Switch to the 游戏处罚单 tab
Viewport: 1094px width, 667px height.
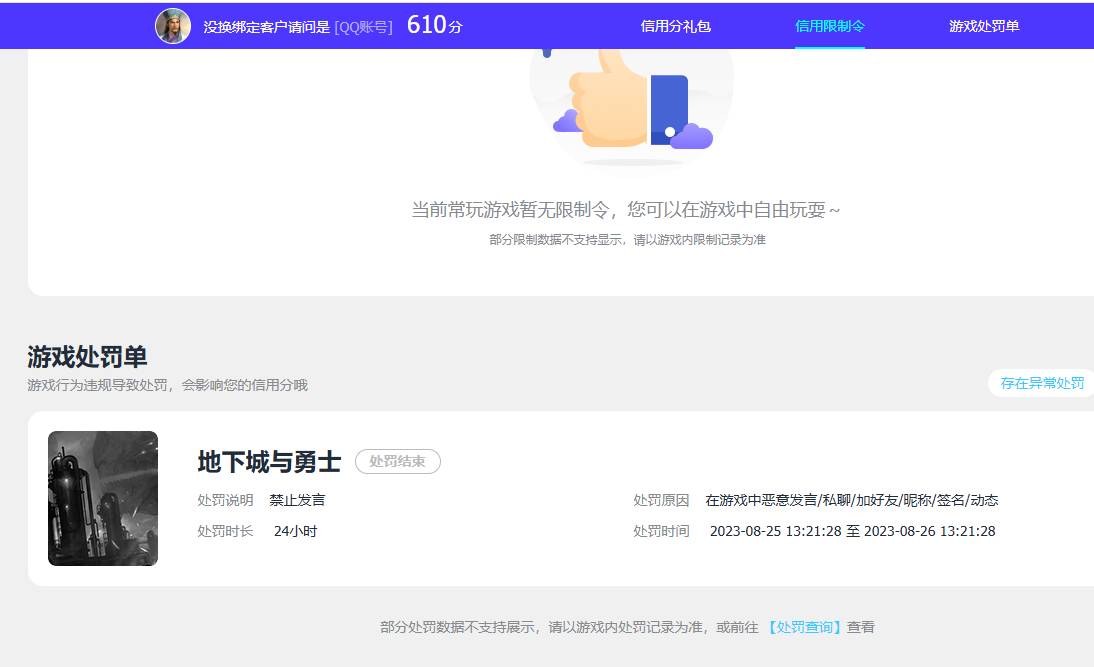[982, 25]
